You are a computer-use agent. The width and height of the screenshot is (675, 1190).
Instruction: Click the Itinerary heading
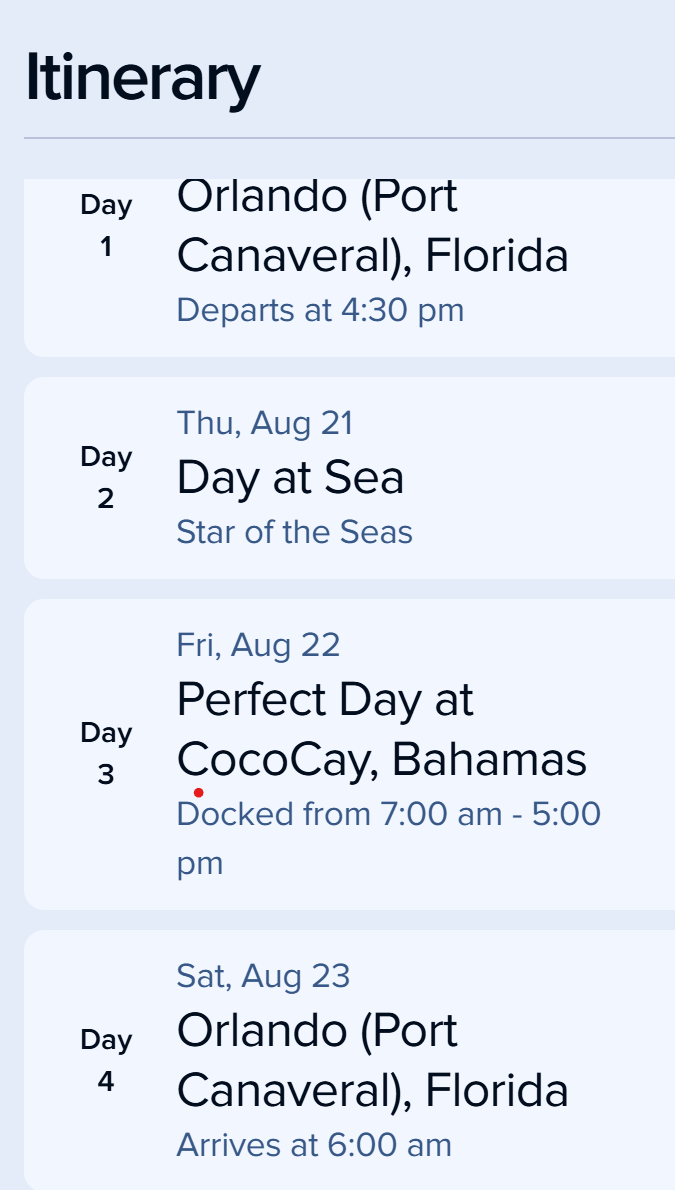pos(142,80)
